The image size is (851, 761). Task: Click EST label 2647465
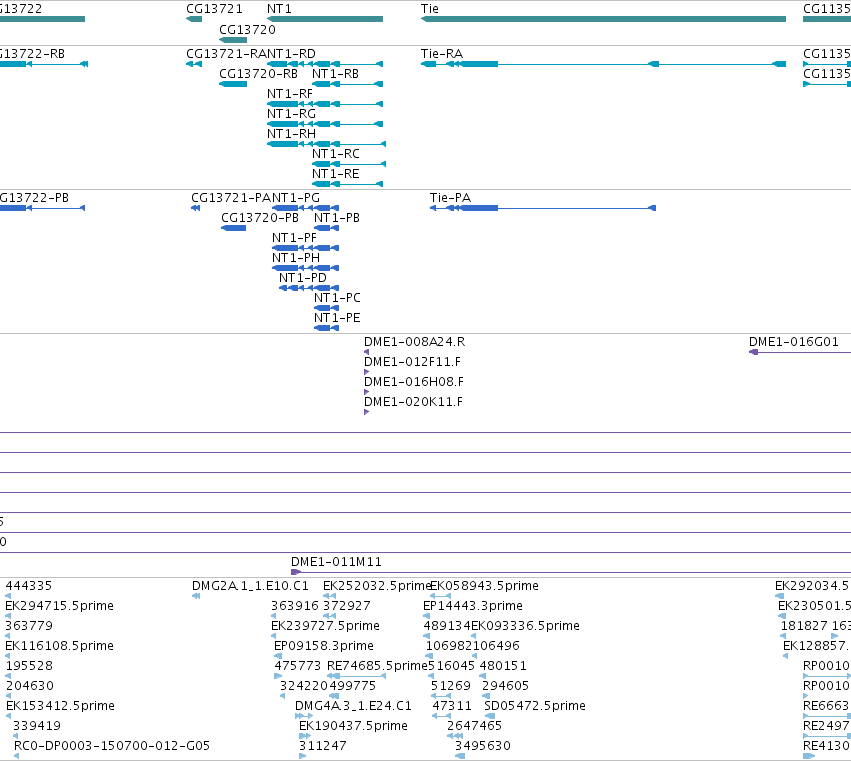point(474,726)
